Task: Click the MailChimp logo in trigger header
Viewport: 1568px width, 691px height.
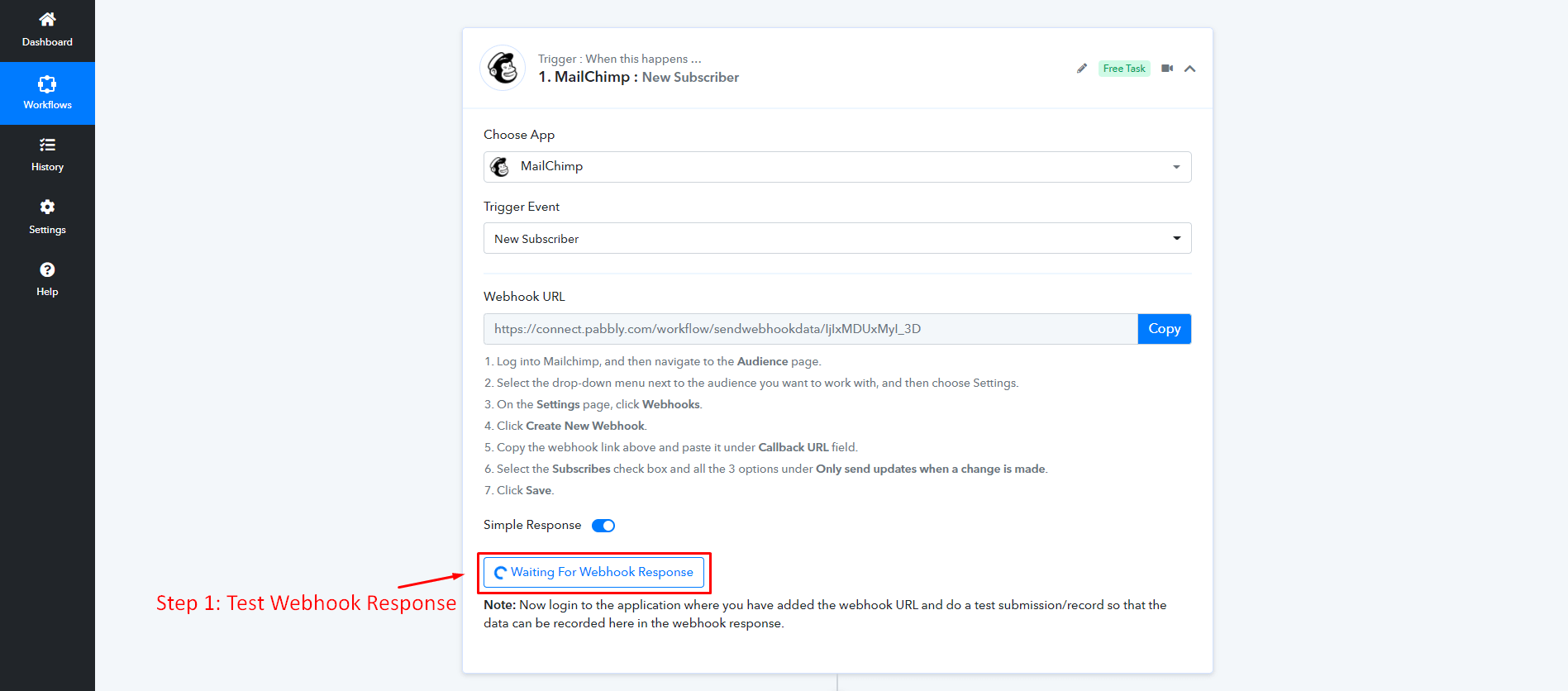Action: point(503,68)
